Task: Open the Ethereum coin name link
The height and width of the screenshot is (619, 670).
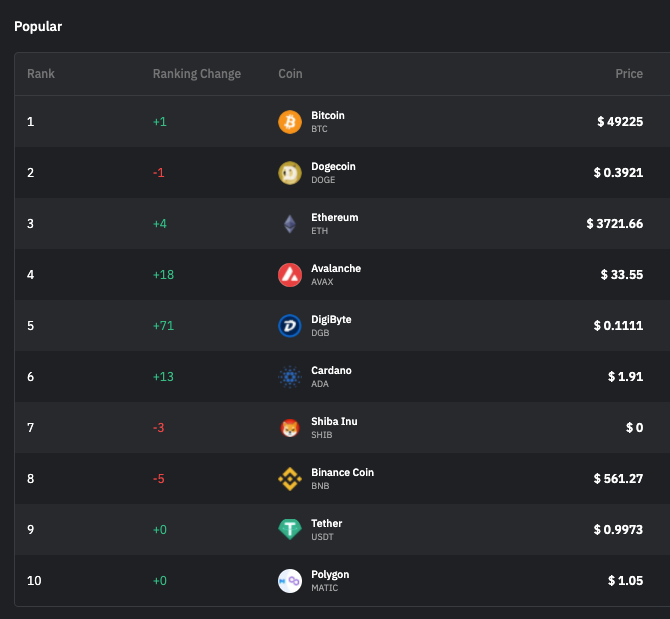Action: point(334,218)
